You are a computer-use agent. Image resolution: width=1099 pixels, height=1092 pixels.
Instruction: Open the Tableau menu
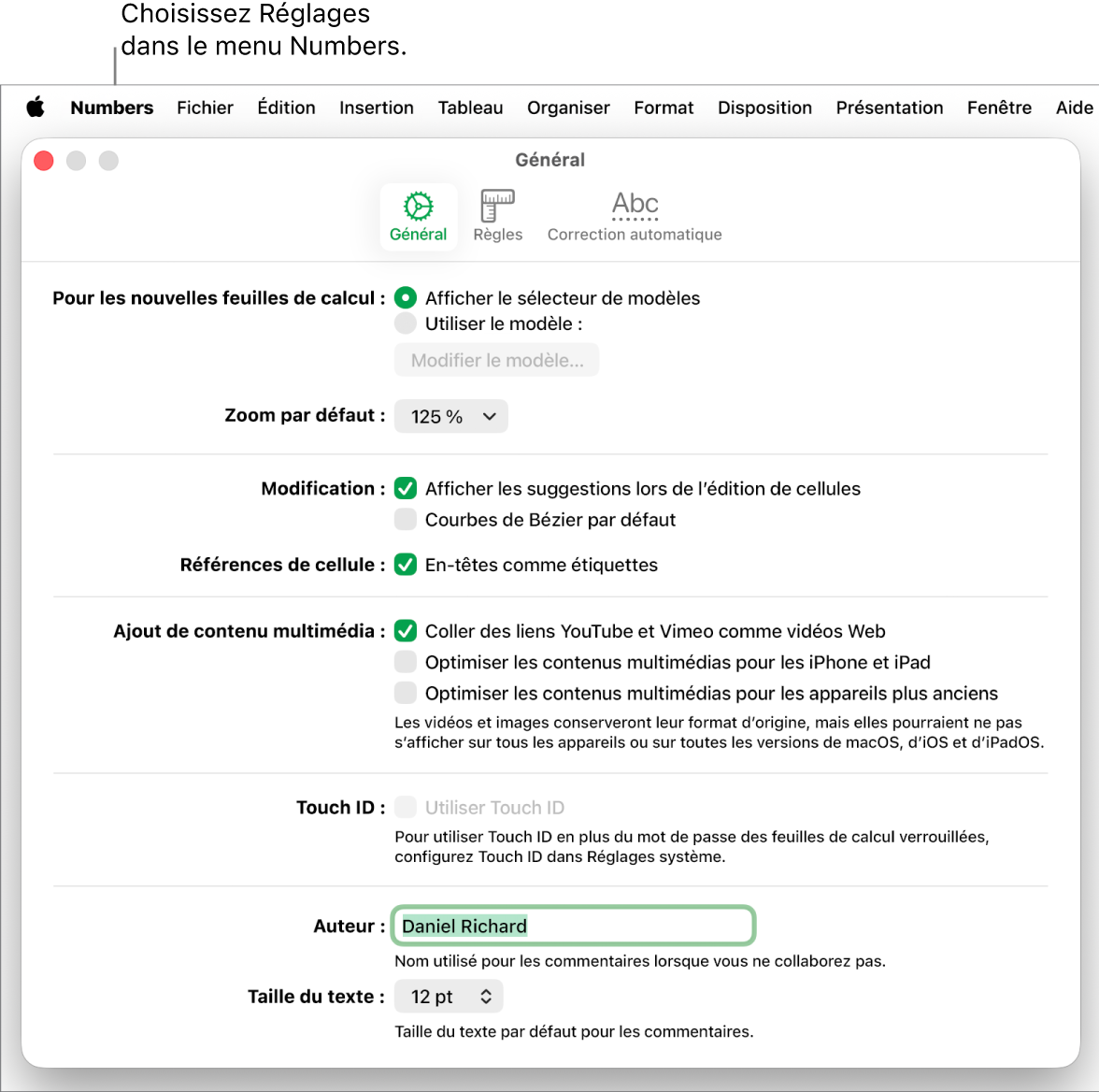tap(470, 108)
